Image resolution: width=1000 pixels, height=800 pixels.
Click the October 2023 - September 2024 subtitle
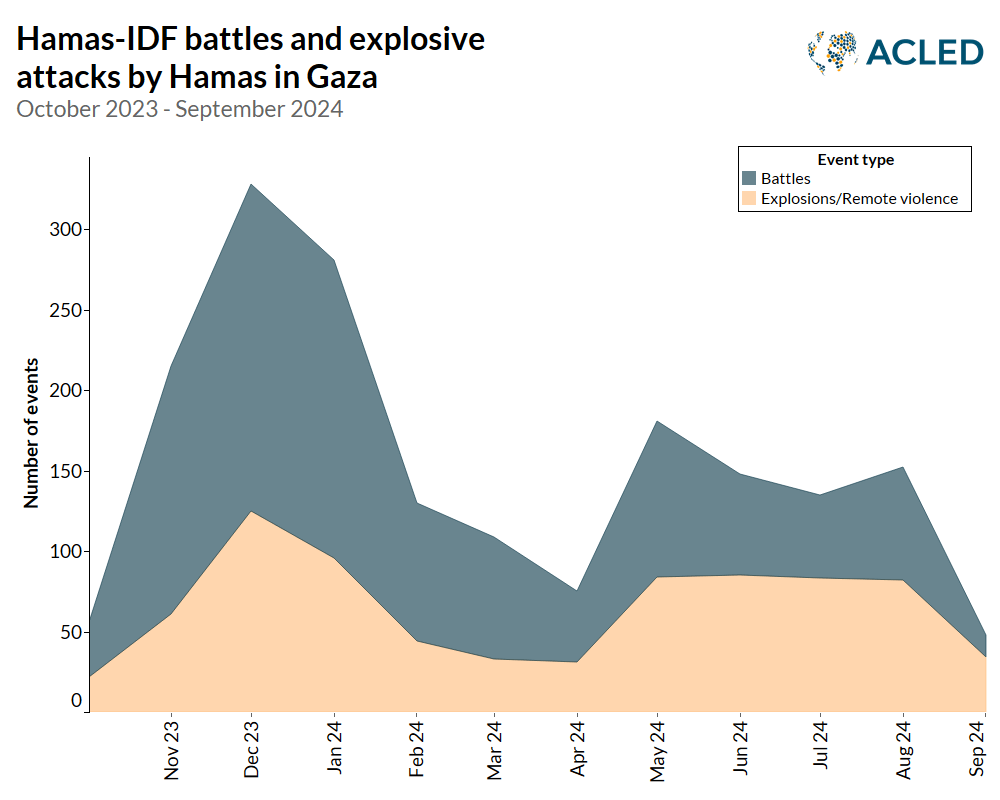click(x=180, y=109)
